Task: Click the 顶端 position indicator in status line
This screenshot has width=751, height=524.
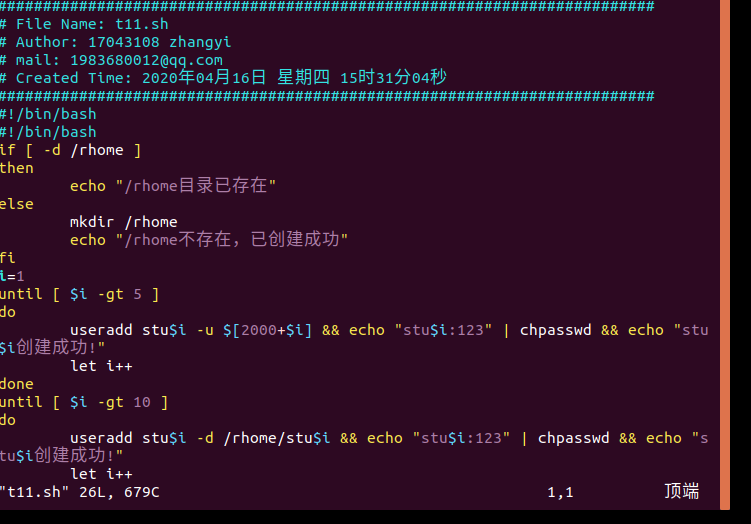Action: [681, 492]
